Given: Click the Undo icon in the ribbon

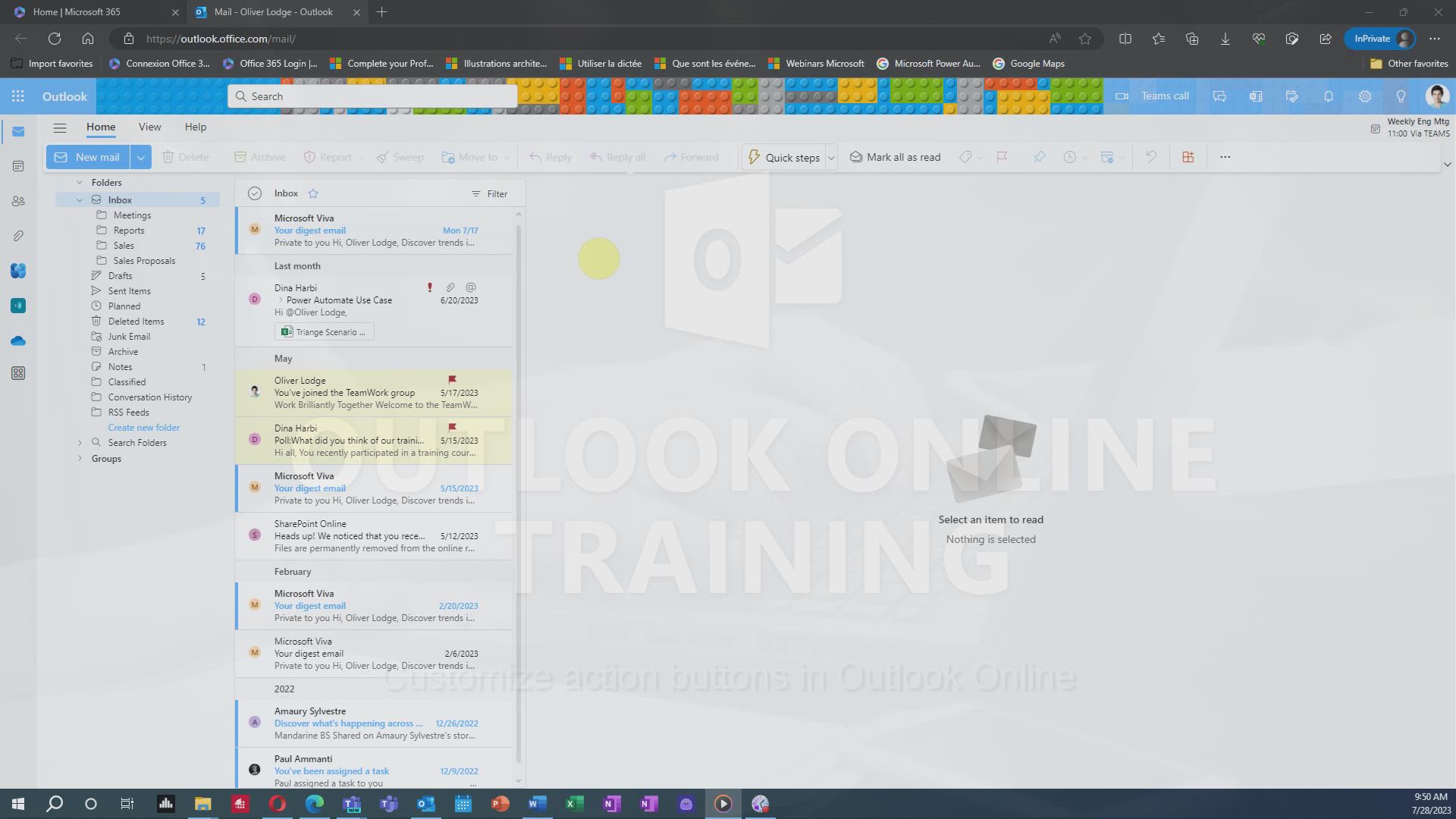Looking at the screenshot, I should [x=1151, y=157].
